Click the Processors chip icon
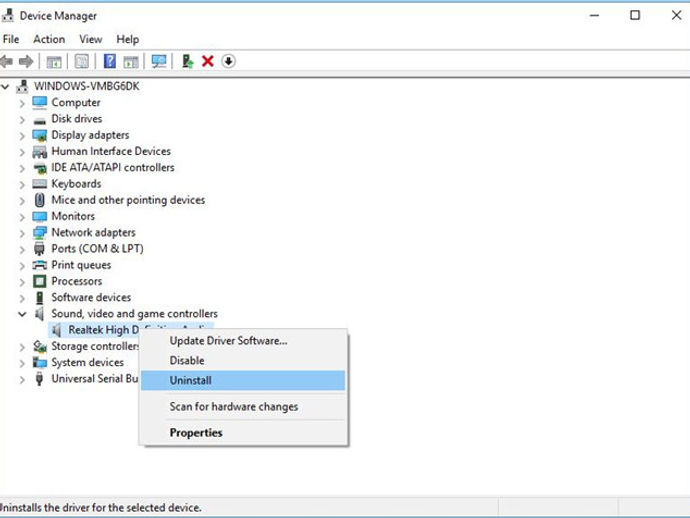The width and height of the screenshot is (690, 518). pos(40,281)
